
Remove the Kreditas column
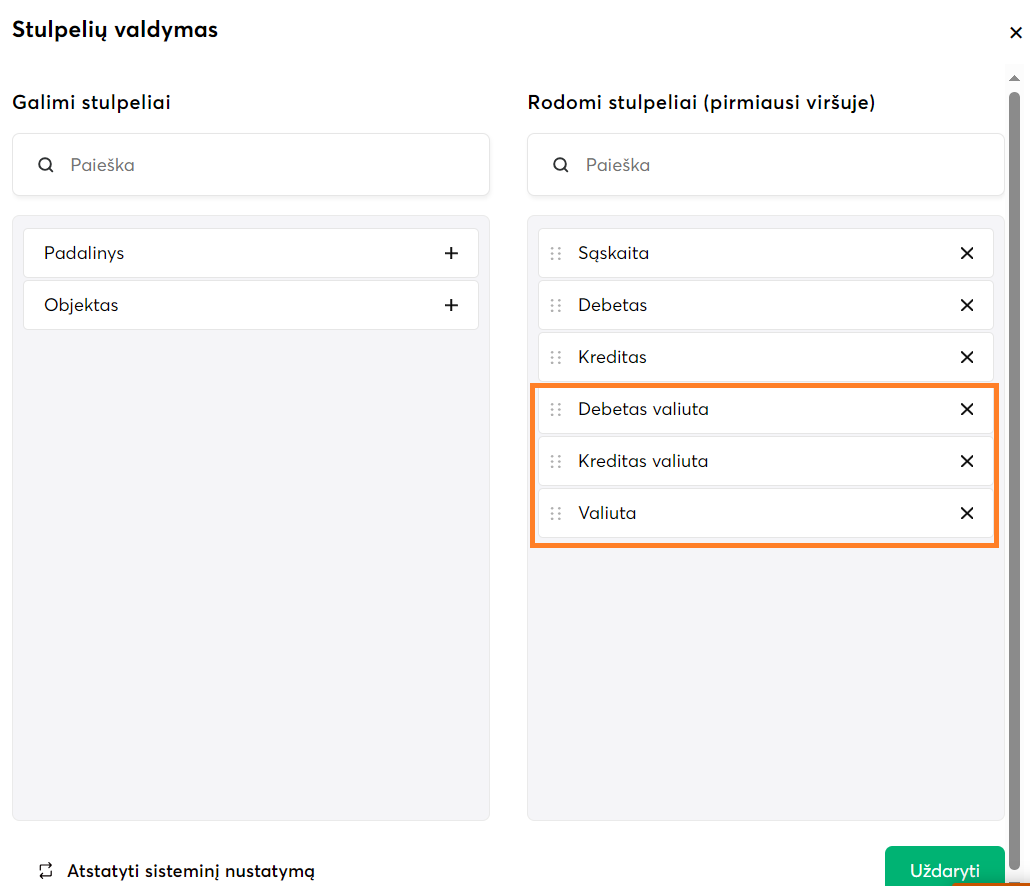click(x=967, y=357)
